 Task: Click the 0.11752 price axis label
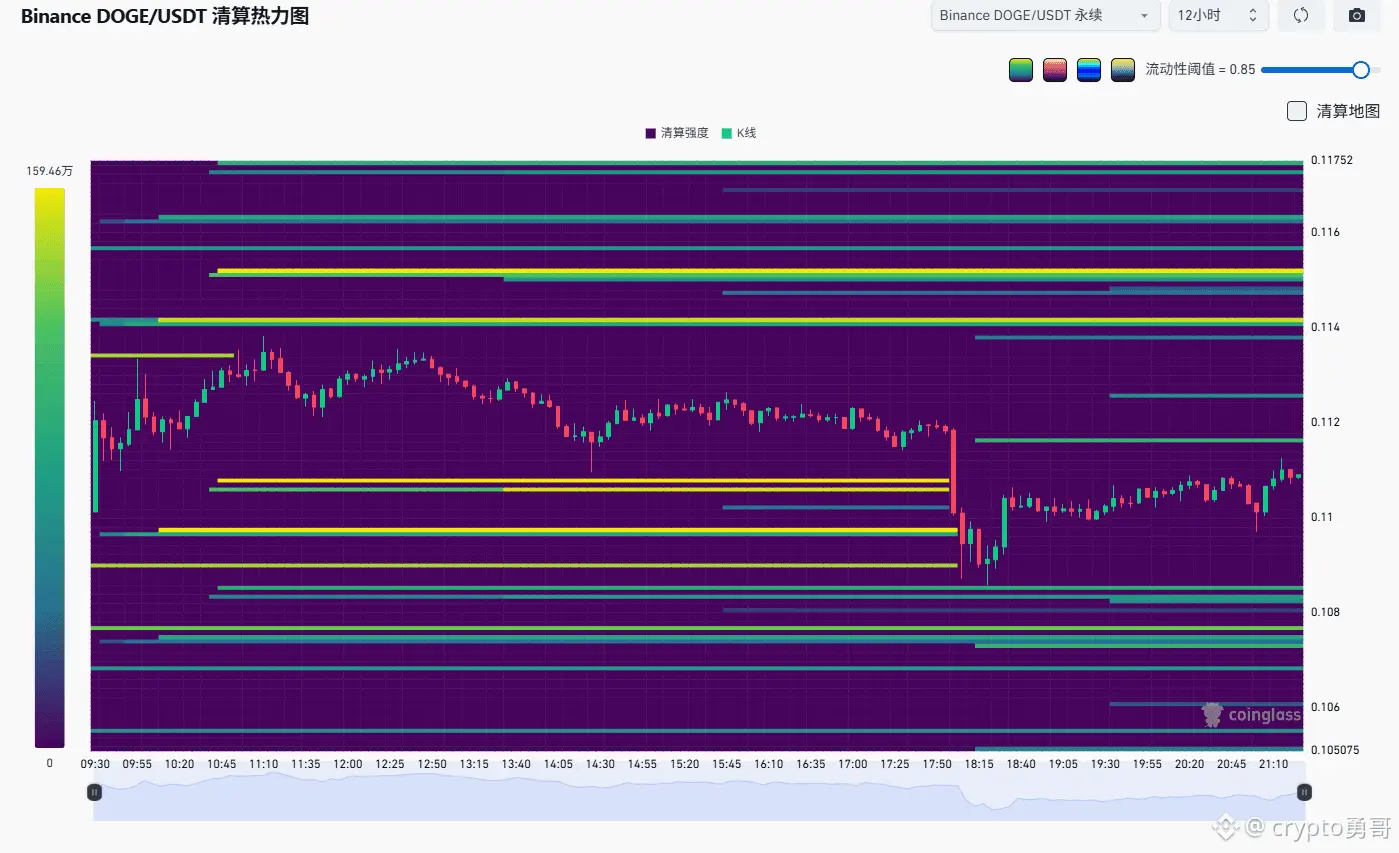click(1331, 160)
